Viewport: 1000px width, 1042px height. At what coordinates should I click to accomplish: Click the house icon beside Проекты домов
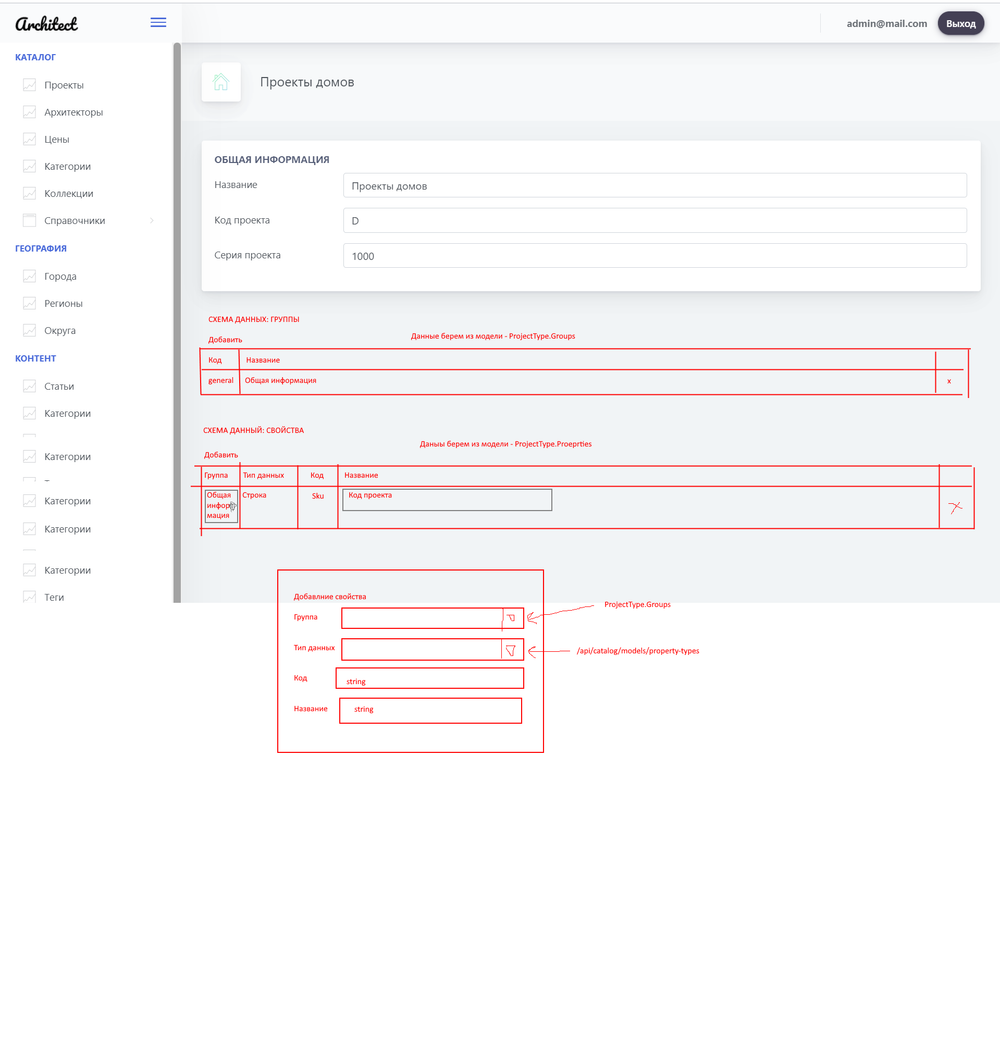click(x=221, y=82)
